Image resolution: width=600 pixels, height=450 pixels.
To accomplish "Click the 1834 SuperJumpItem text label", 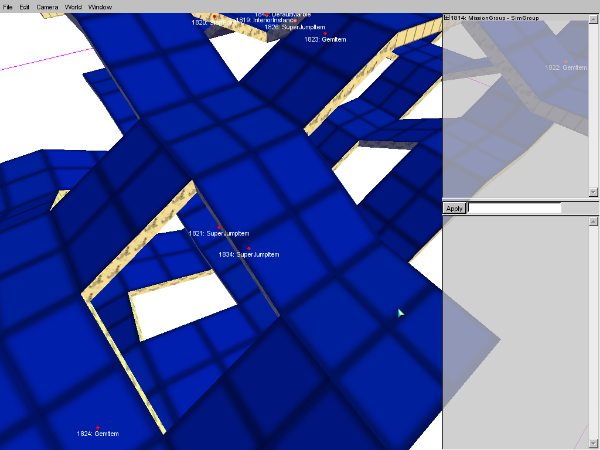I will coord(248,256).
